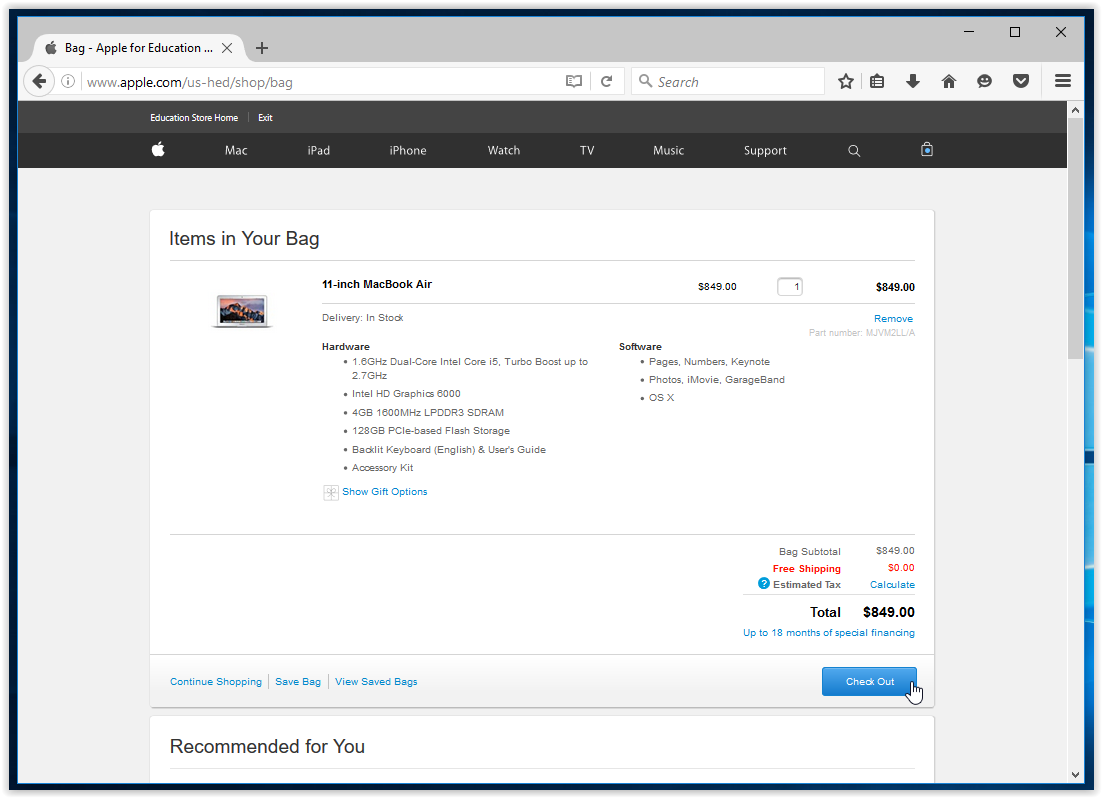Remove the 11-inch MacBook Air from bag
This screenshot has height=798, width=1102.
[x=893, y=318]
